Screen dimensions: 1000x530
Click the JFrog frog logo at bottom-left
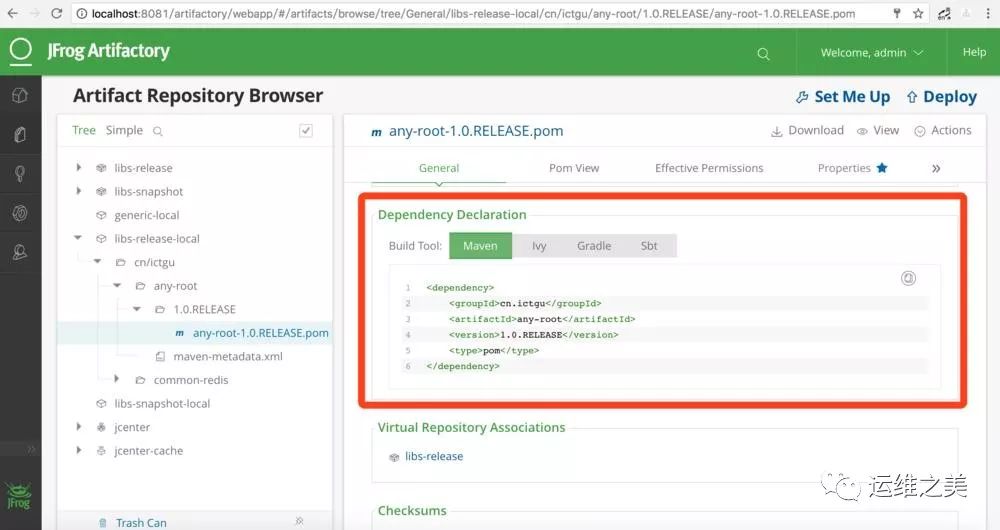[x=18, y=497]
